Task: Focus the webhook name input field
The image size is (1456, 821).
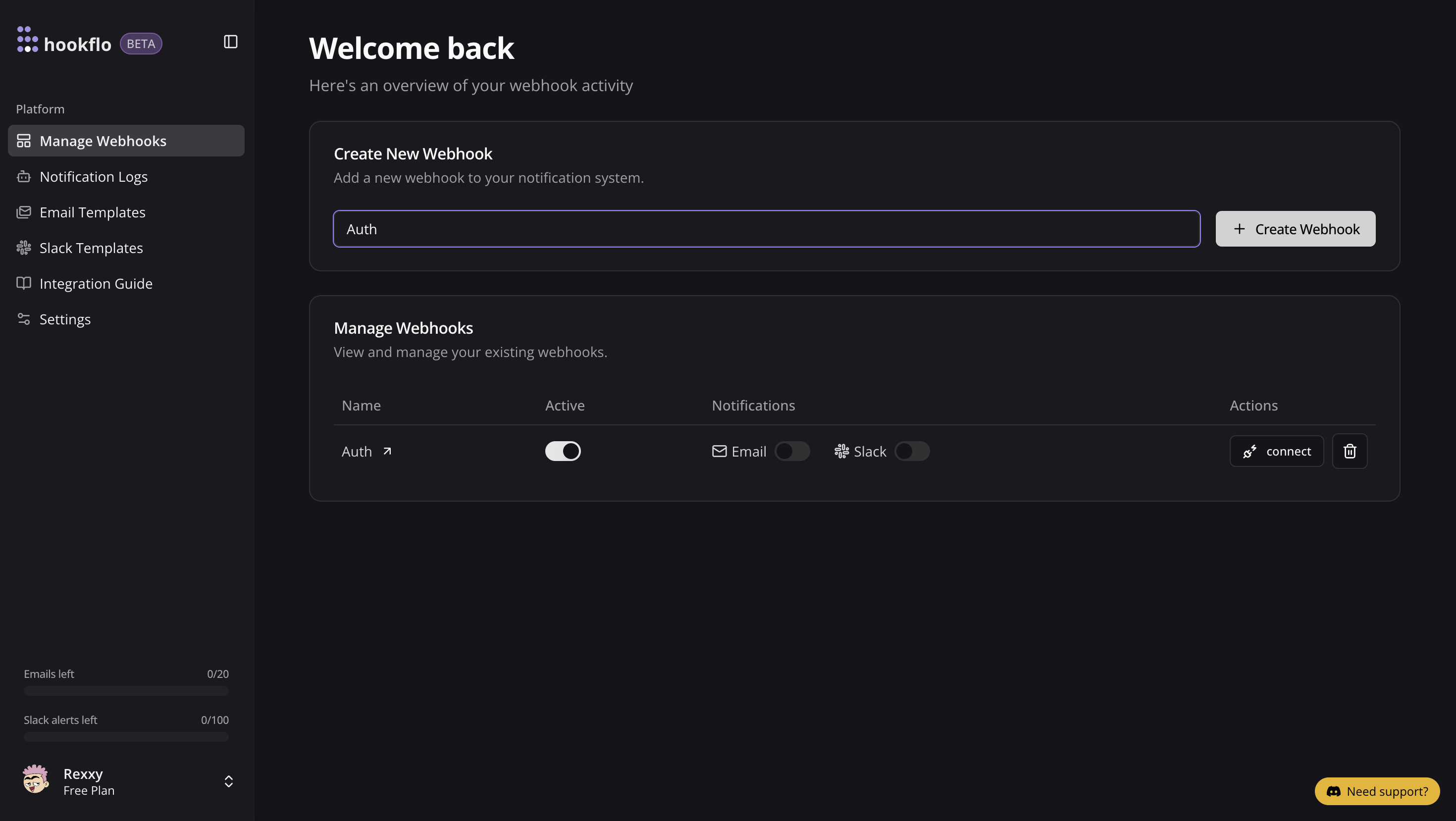Action: [x=766, y=229]
